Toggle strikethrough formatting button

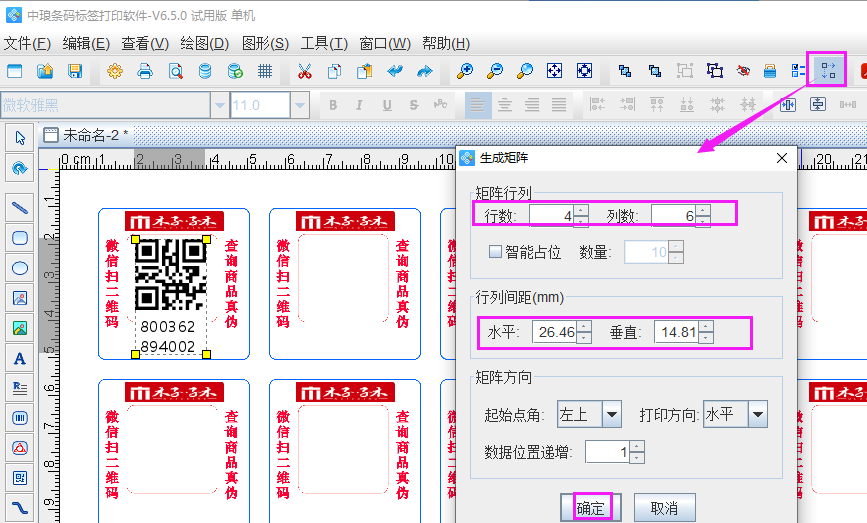coord(414,104)
